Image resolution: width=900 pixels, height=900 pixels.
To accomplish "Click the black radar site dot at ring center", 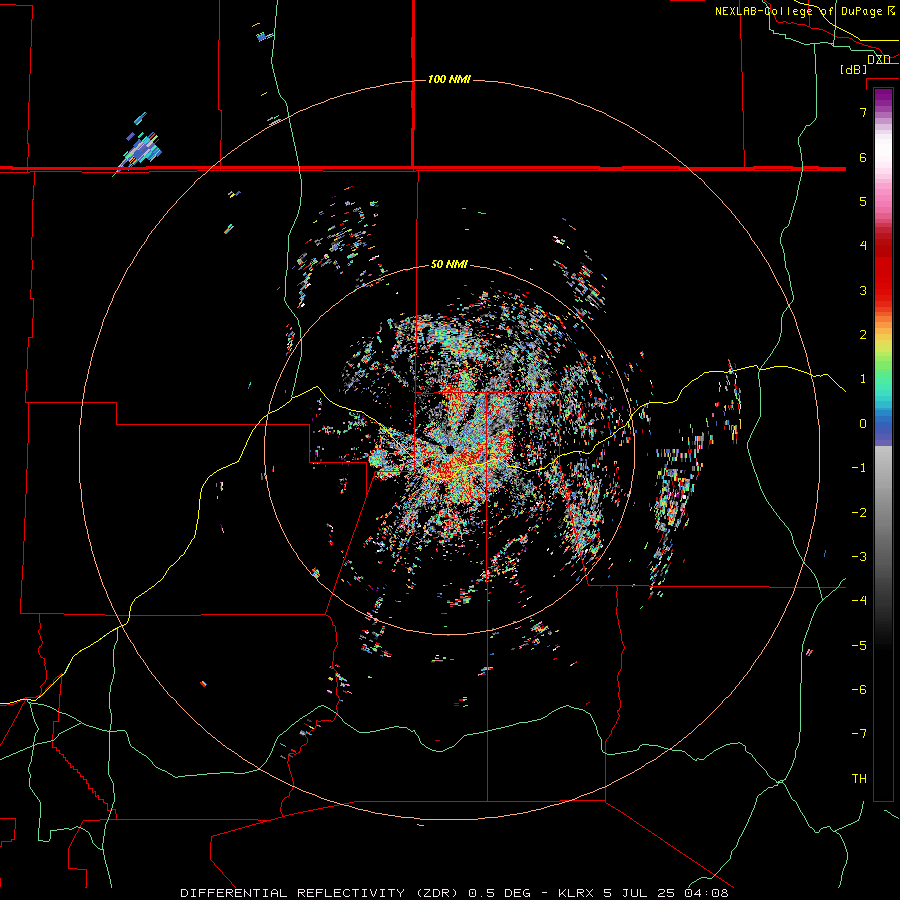I will pyautogui.click(x=449, y=449).
